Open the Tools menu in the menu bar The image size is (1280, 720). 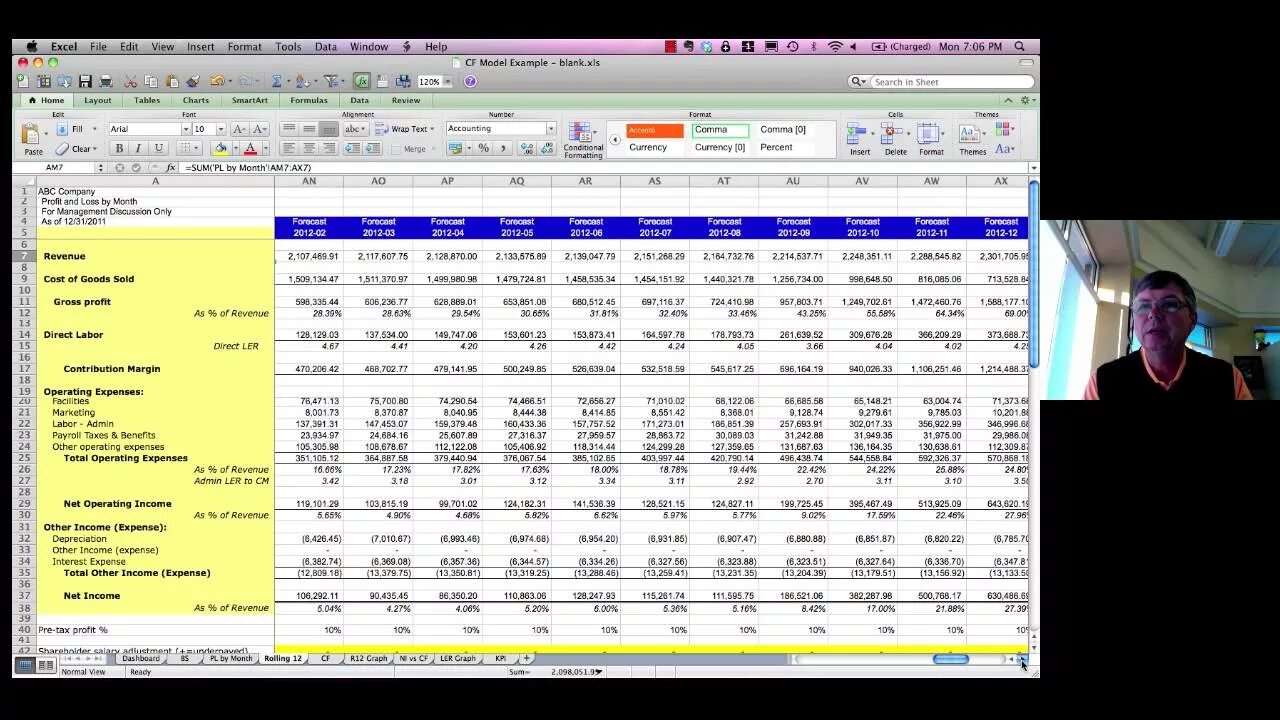point(288,47)
